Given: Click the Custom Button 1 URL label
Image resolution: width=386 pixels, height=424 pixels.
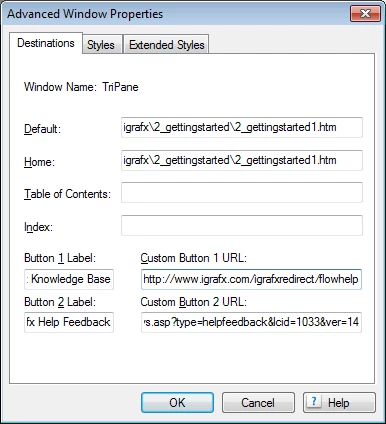Looking at the screenshot, I should pyautogui.click(x=193, y=258).
